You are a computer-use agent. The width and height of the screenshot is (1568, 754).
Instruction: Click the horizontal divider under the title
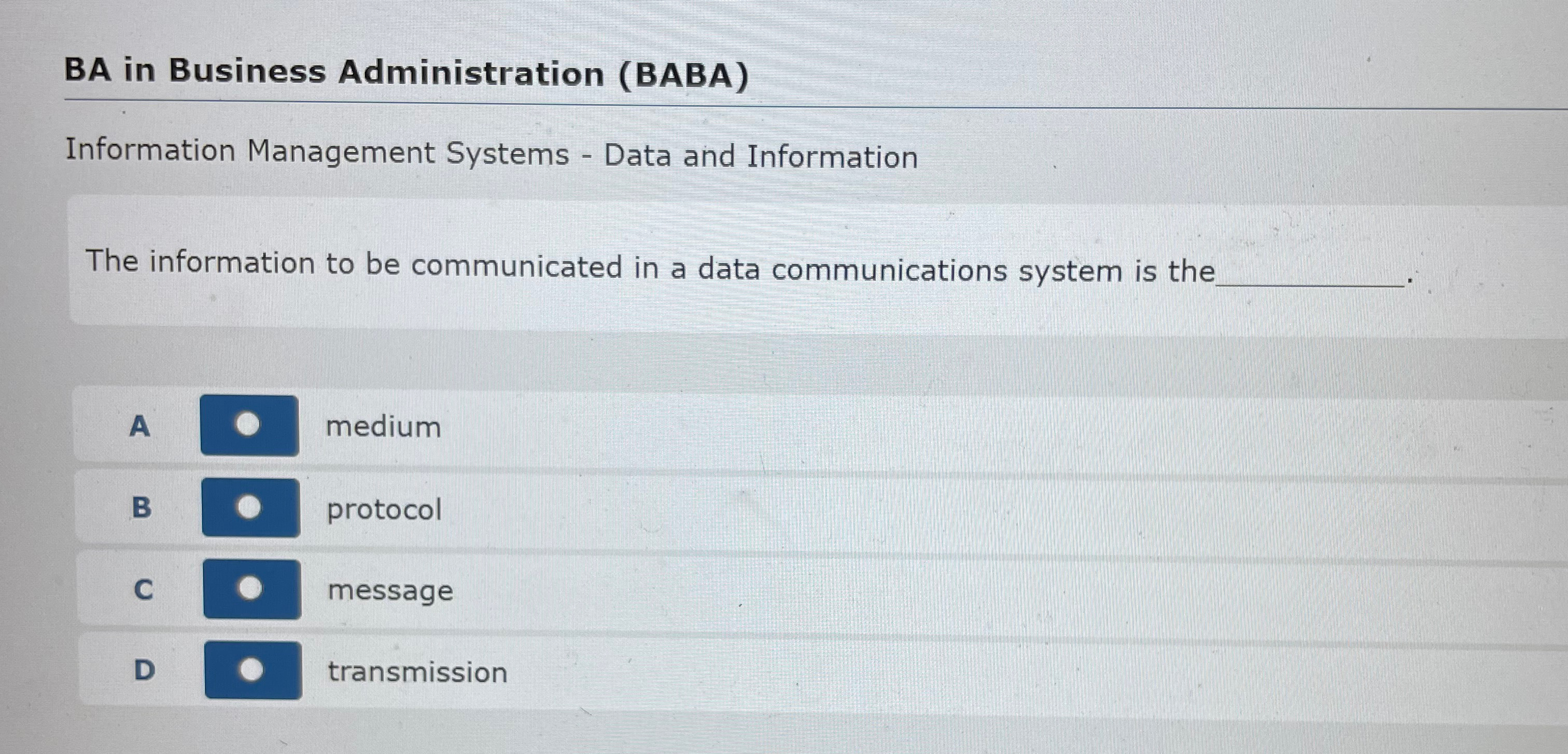(x=816, y=105)
